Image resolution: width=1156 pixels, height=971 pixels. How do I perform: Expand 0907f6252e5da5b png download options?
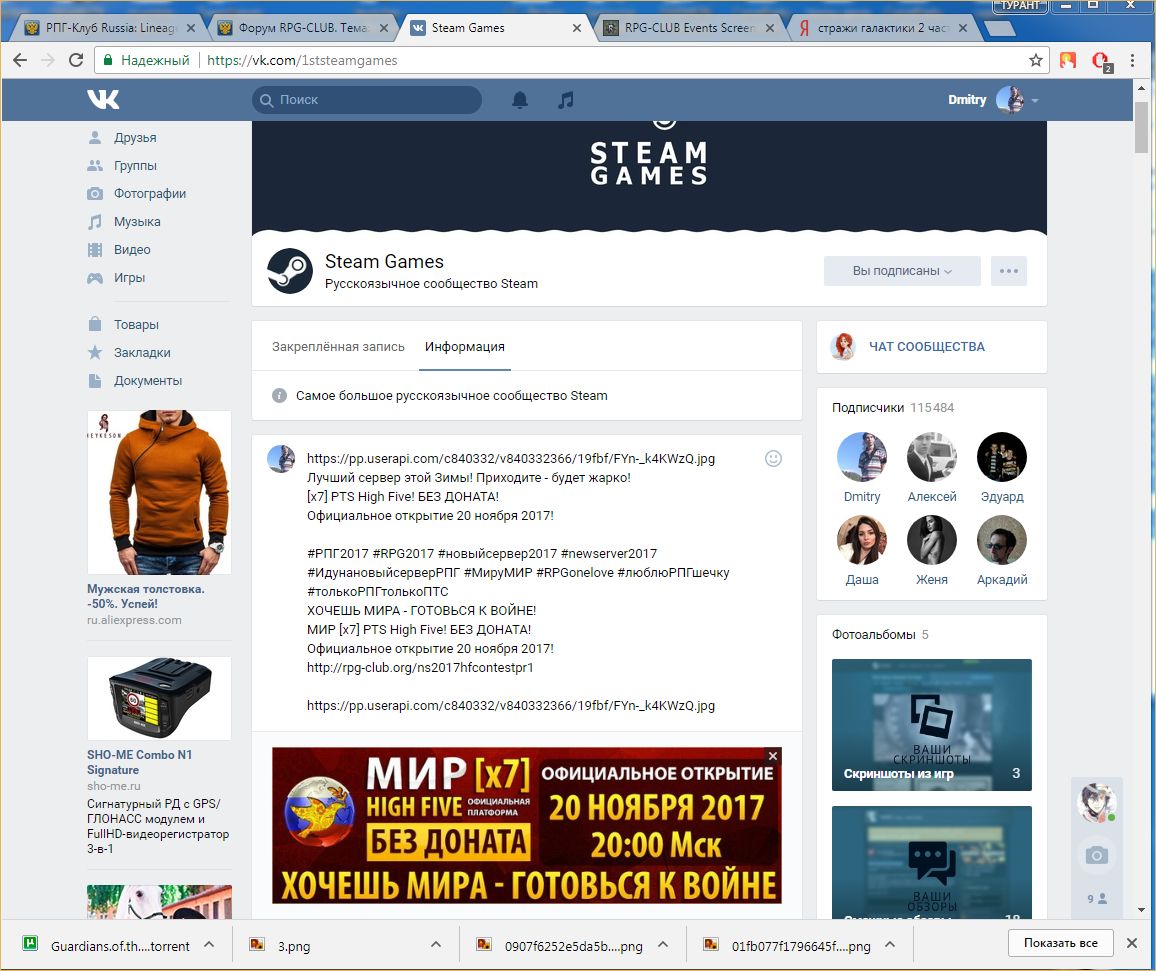[x=663, y=944]
